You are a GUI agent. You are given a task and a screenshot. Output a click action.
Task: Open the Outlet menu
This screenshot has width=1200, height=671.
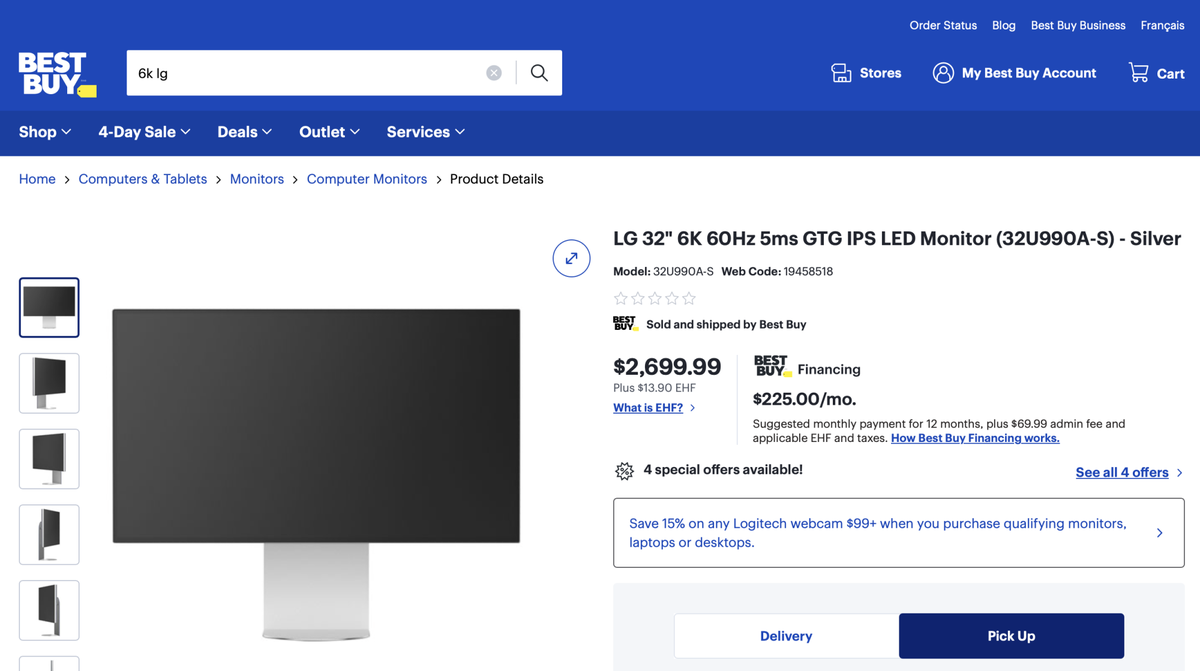[x=330, y=132]
